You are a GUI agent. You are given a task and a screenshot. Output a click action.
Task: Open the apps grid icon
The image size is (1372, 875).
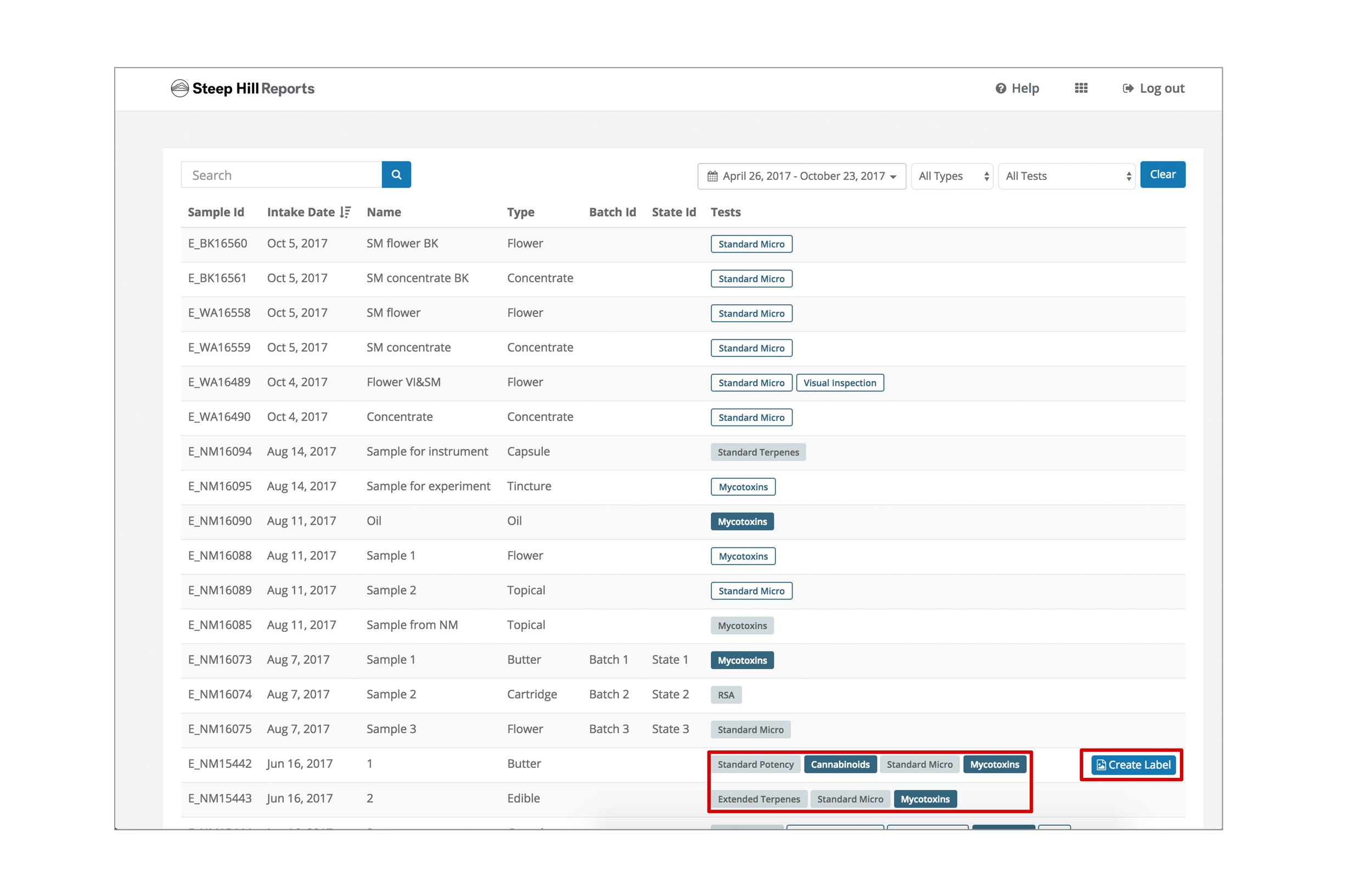(1081, 88)
